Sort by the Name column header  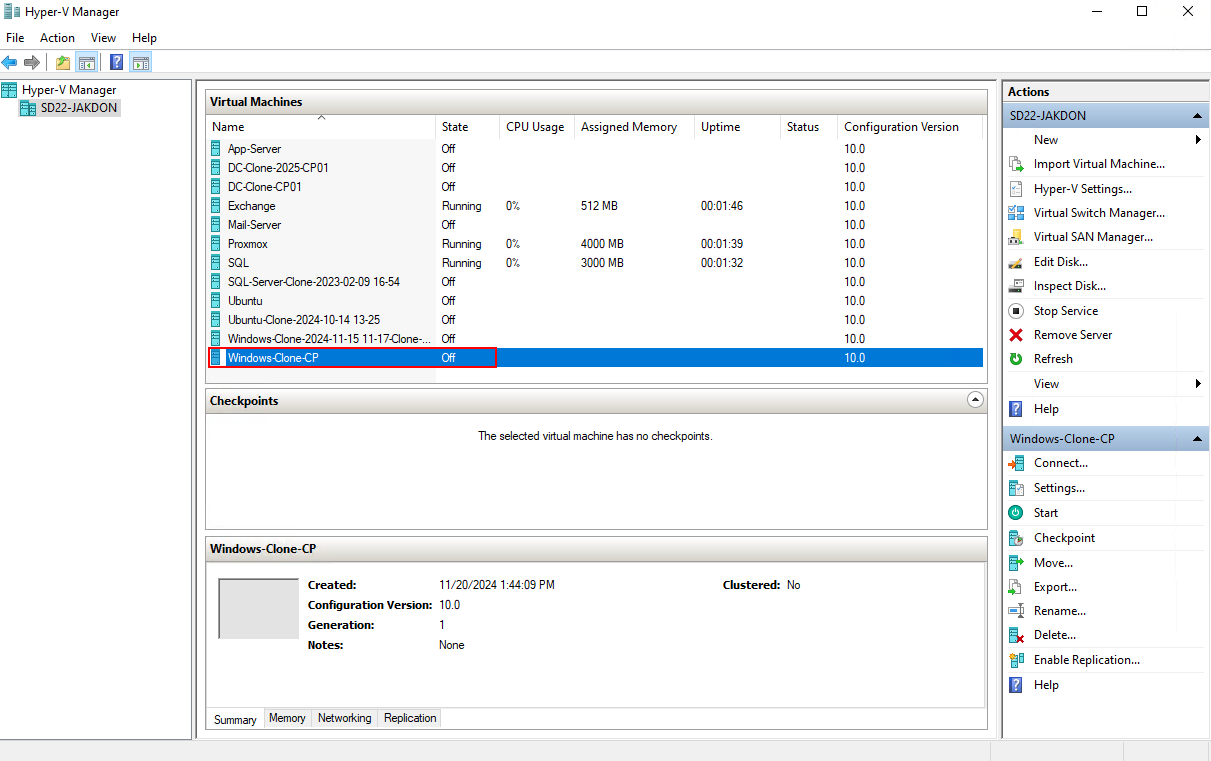tap(321, 127)
